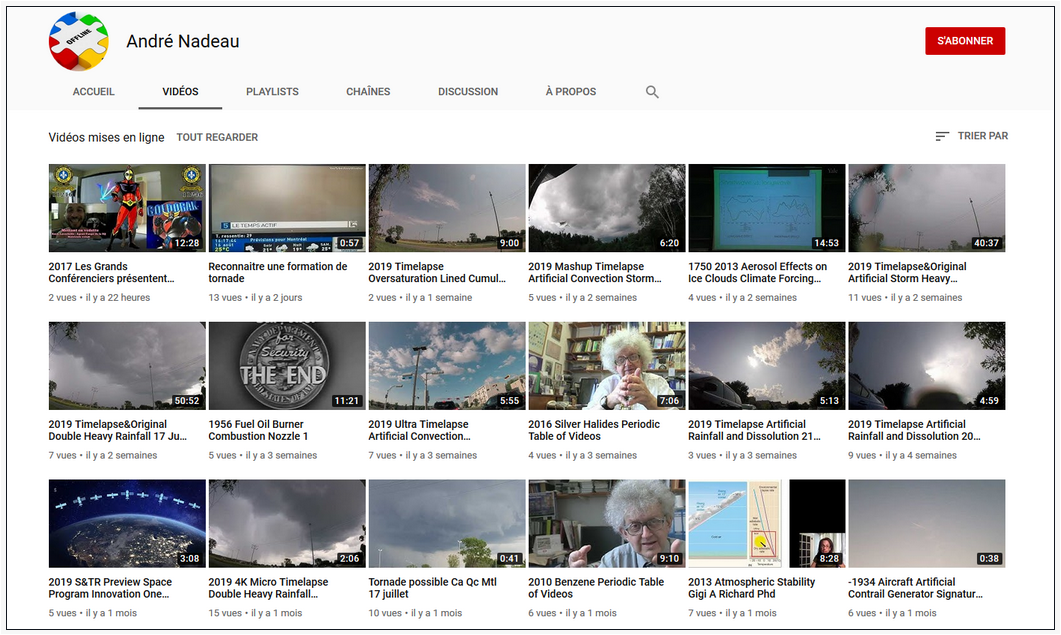This screenshot has height=635, width=1061.
Task: Click title '2019 4K Micro Timelapse Double Heavy Rainfall'
Action: pyautogui.click(x=269, y=588)
